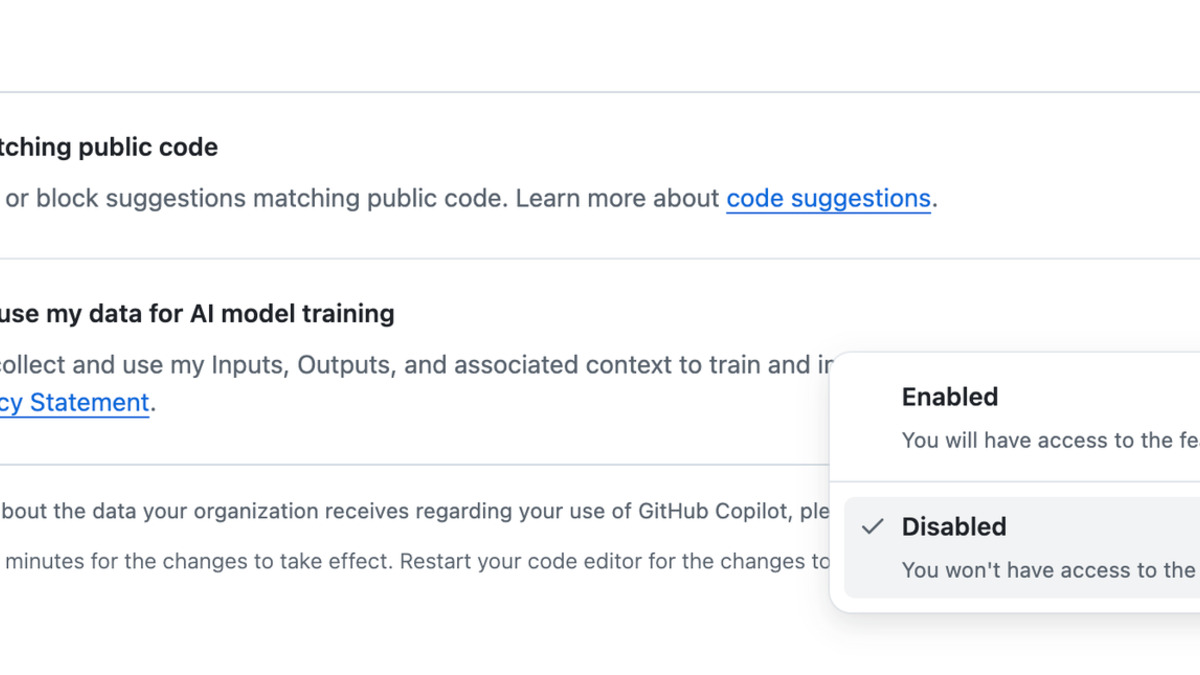Click inside the open options popover
The image size is (1200, 675).
pyautogui.click(x=1010, y=470)
